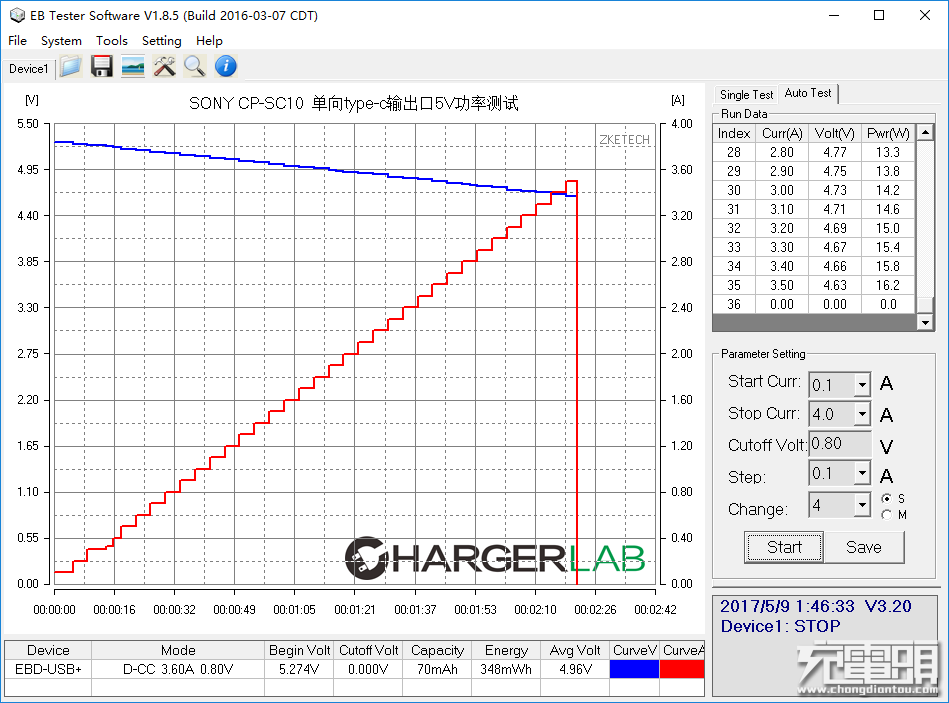Expand the Change dropdown
This screenshot has width=949, height=703.
pos(862,505)
